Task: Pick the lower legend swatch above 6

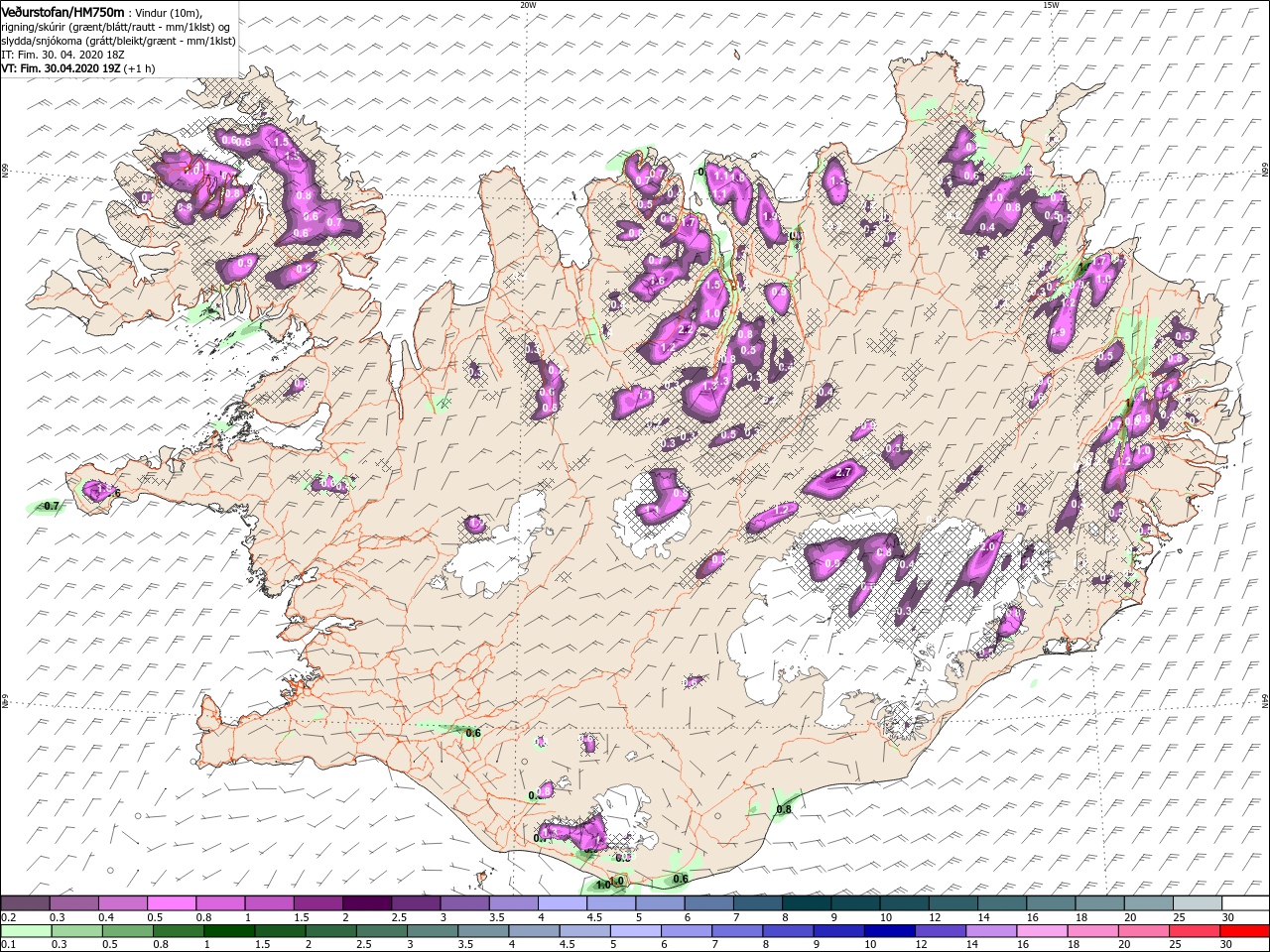Action: click(686, 931)
